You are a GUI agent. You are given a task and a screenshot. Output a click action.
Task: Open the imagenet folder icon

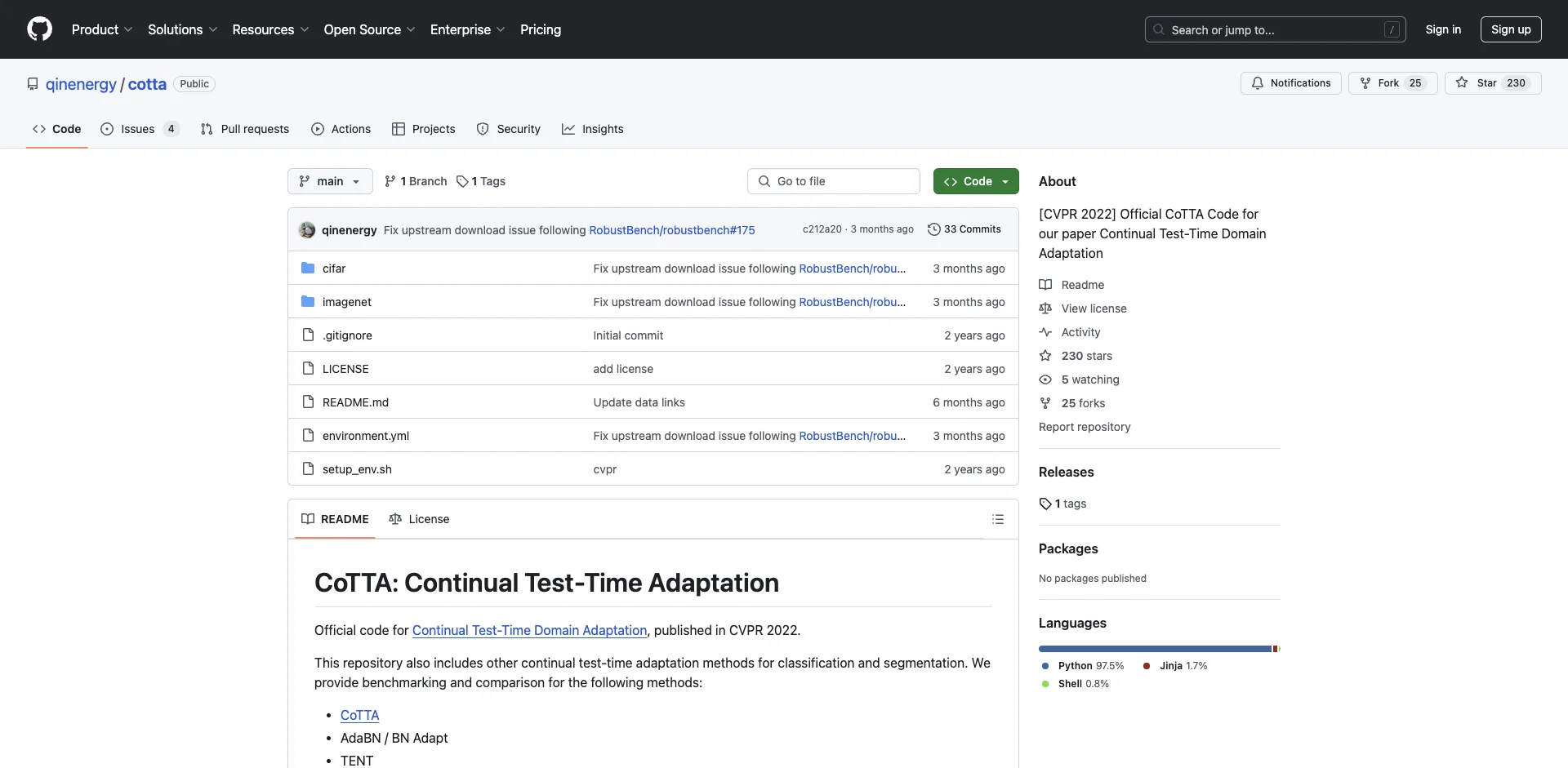coord(308,301)
